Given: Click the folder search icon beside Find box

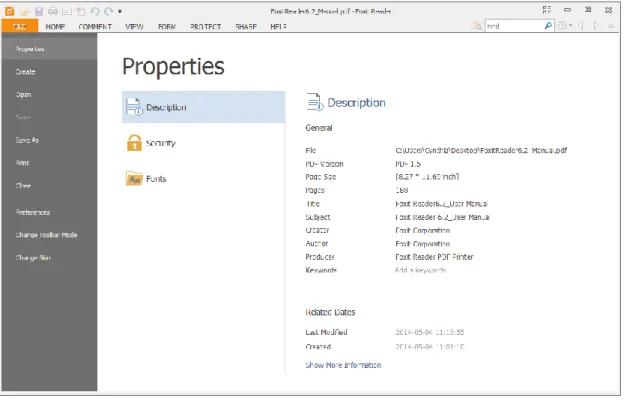Looking at the screenshot, I should pos(477,26).
